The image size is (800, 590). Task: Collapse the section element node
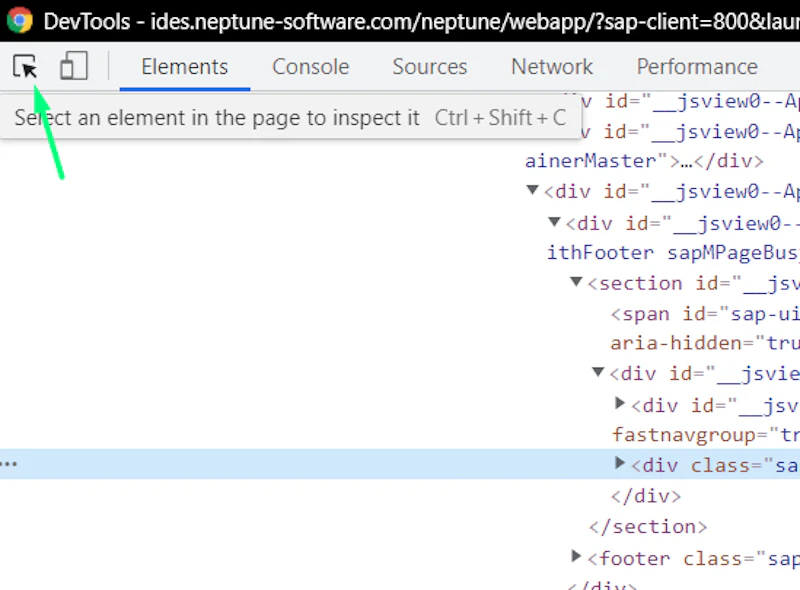pyautogui.click(x=577, y=281)
